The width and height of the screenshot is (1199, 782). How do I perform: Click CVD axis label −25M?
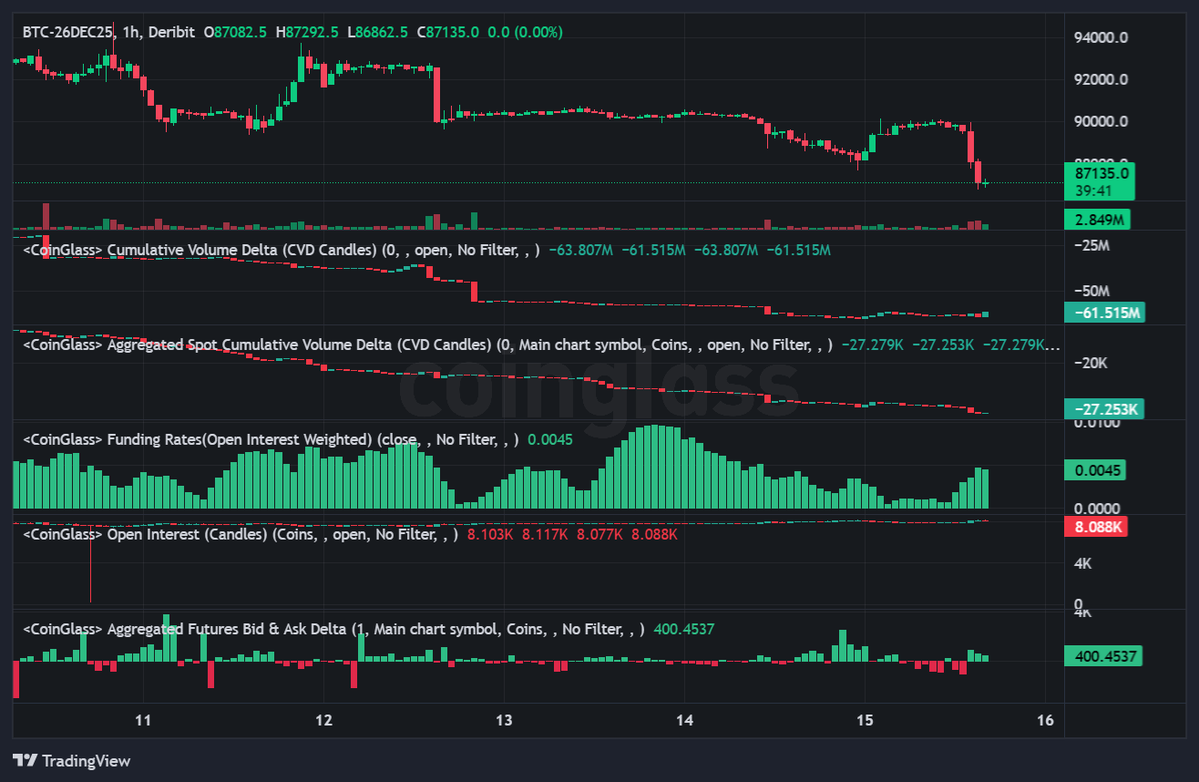(1091, 245)
